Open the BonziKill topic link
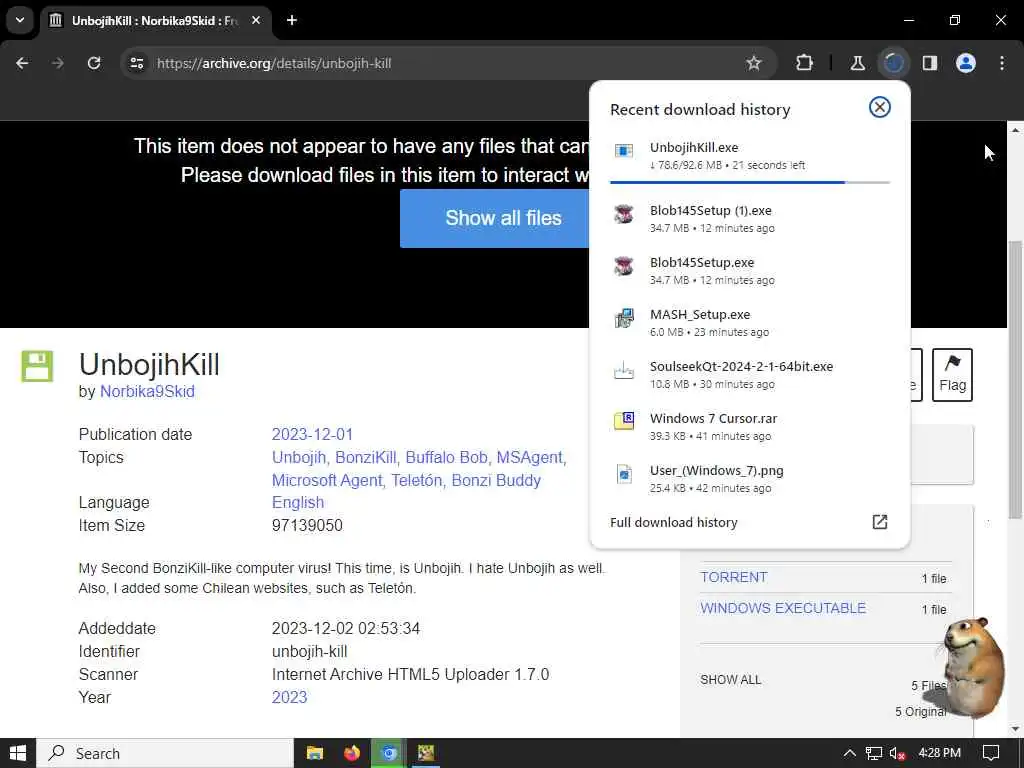This screenshot has width=1024, height=768. point(366,457)
